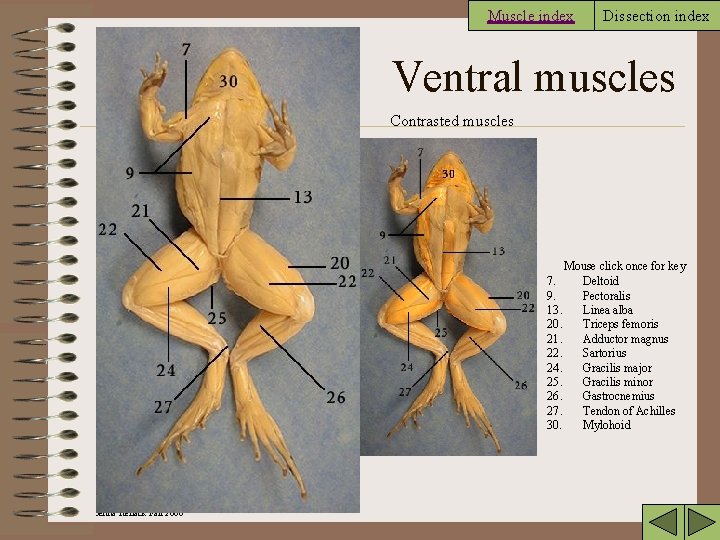Select key entry '21. Adductor magnus'
The height and width of the screenshot is (540, 720).
607,339
